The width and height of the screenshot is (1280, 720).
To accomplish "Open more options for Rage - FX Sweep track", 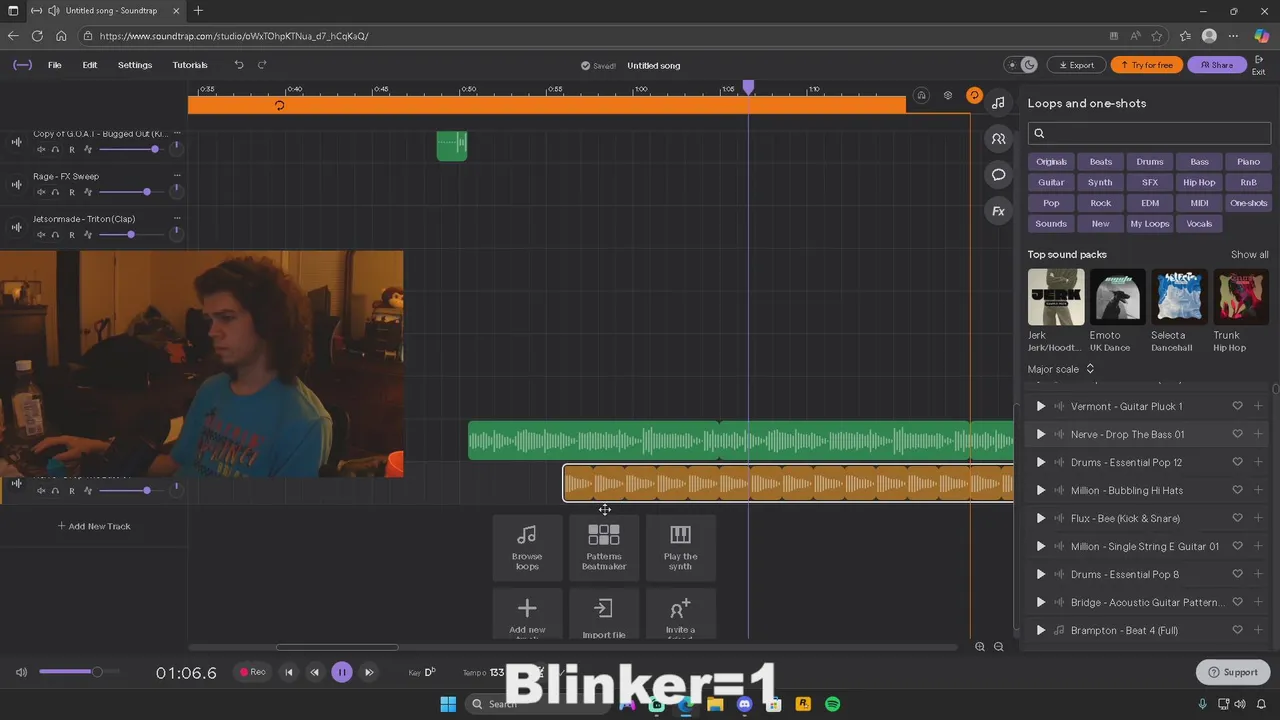I will 178,175.
